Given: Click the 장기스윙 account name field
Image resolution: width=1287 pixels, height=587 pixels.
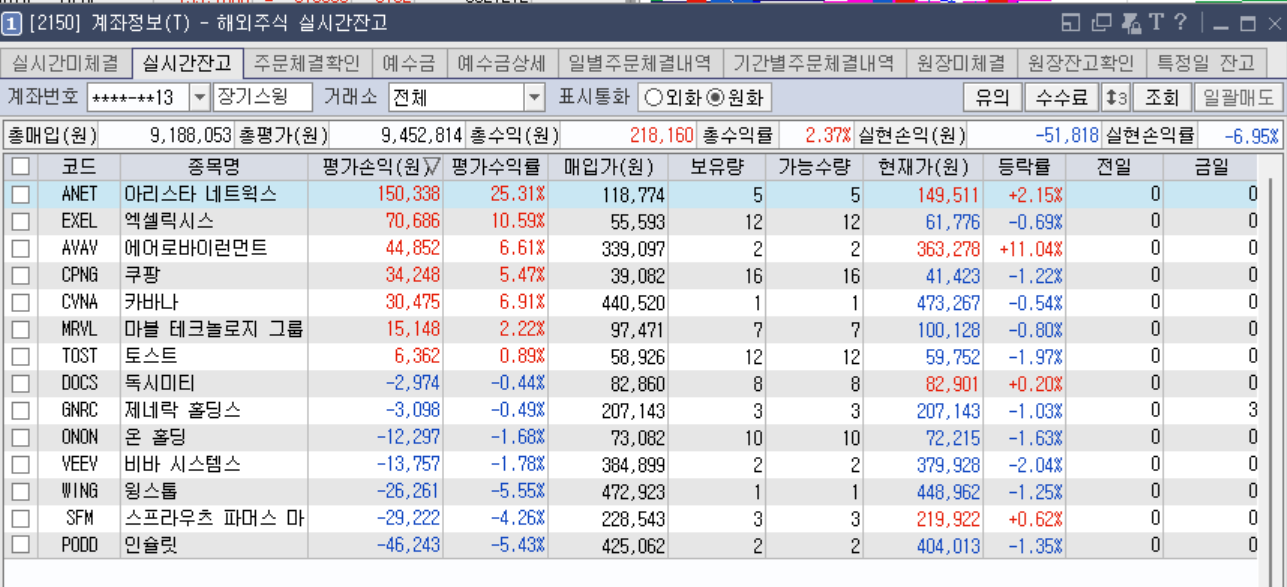Looking at the screenshot, I should (x=263, y=98).
